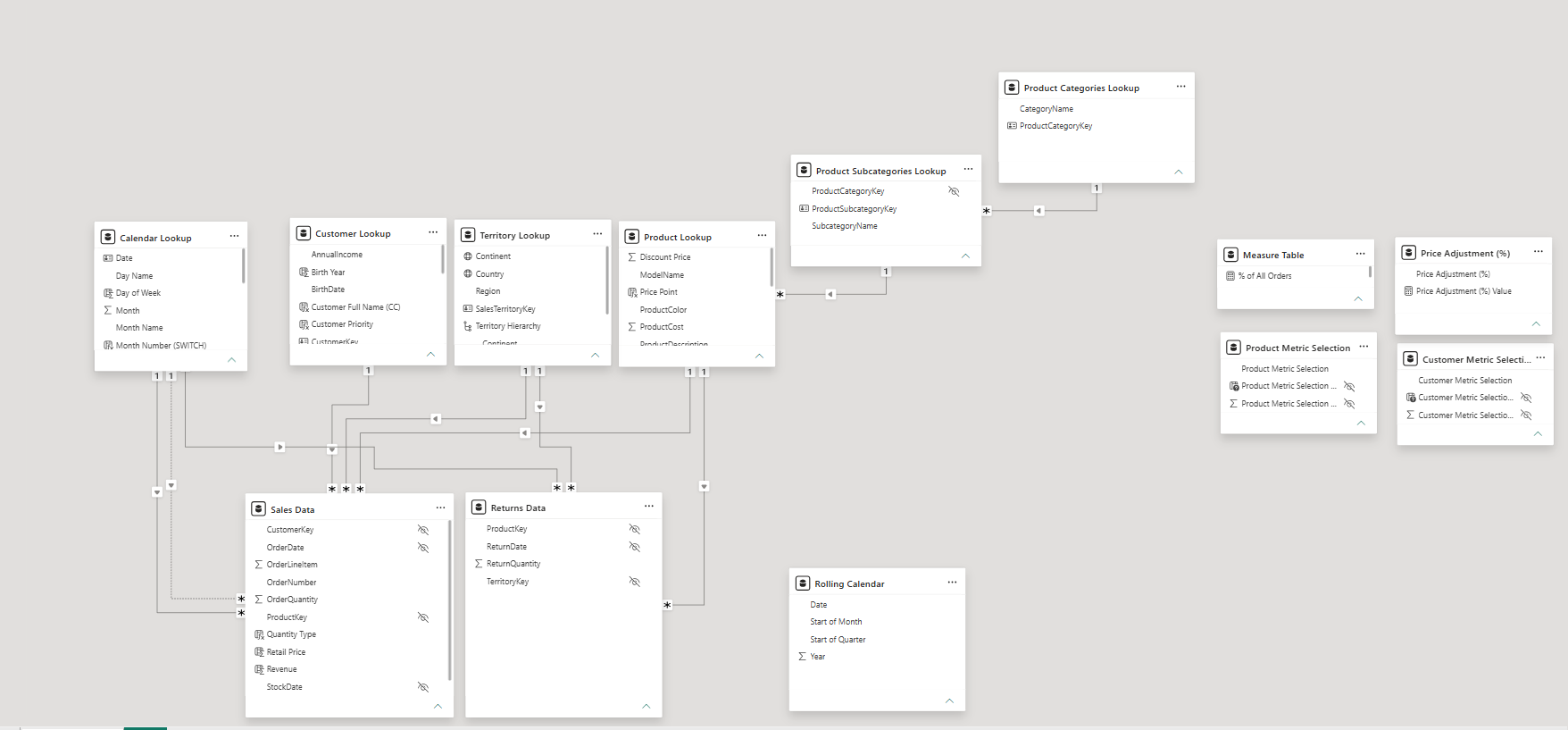Viewport: 1568px width, 730px height.
Task: Click the Measure Table icon
Action: point(1230,255)
